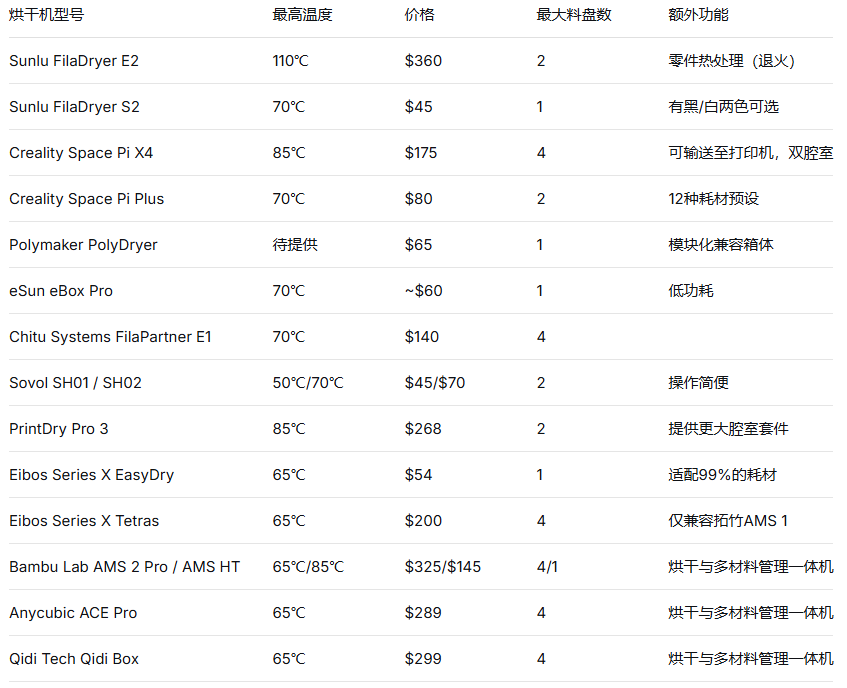Click the $140 price
The image size is (847, 688).
point(422,336)
